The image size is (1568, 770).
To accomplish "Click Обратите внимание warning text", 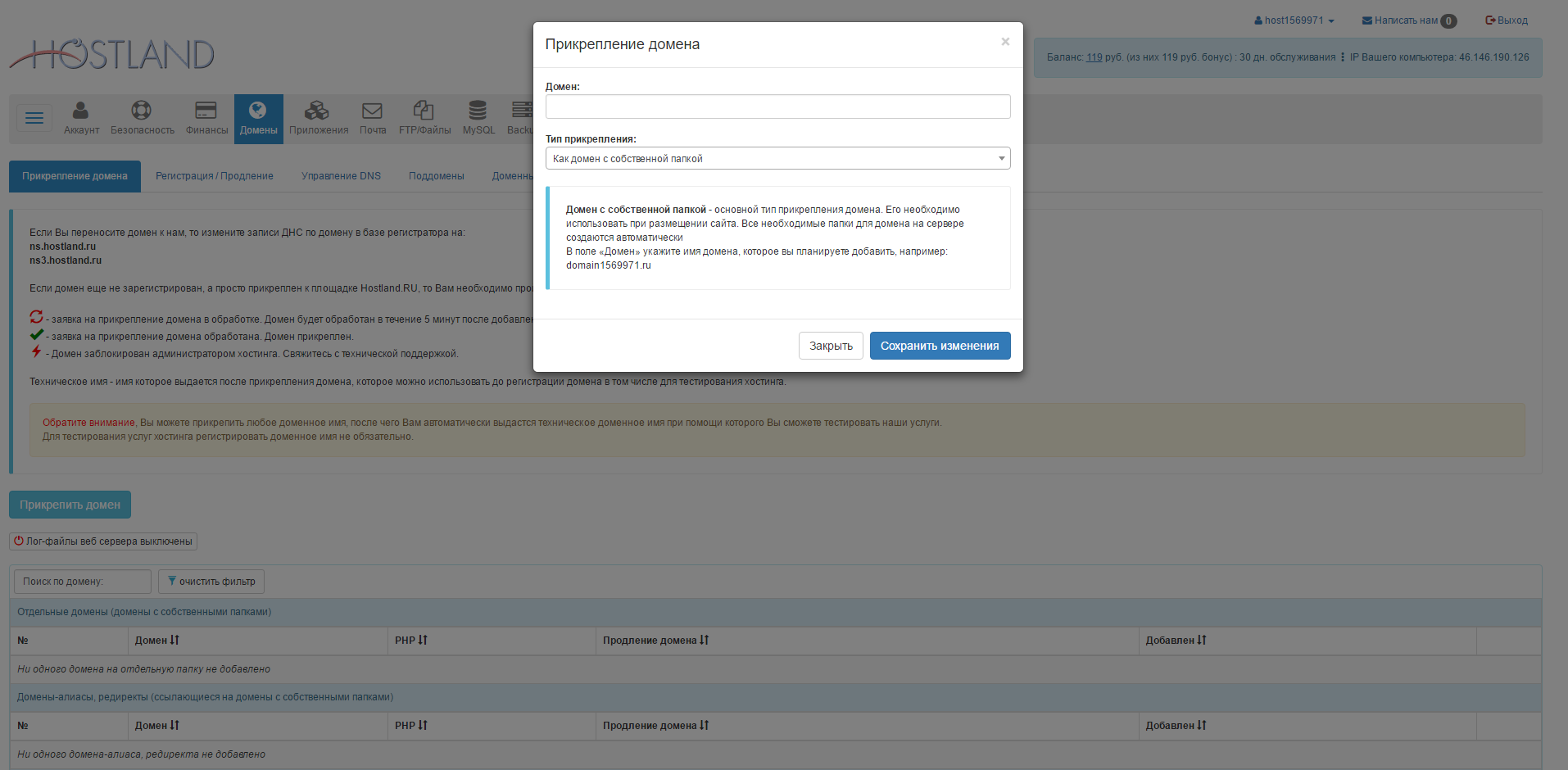I will (88, 423).
